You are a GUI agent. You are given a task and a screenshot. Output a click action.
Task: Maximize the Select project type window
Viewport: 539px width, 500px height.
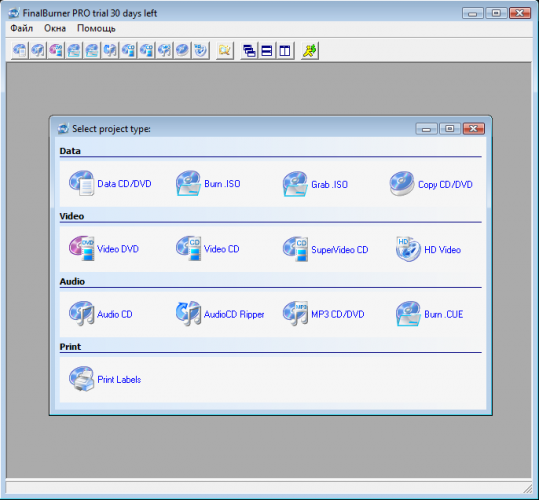pyautogui.click(x=450, y=129)
